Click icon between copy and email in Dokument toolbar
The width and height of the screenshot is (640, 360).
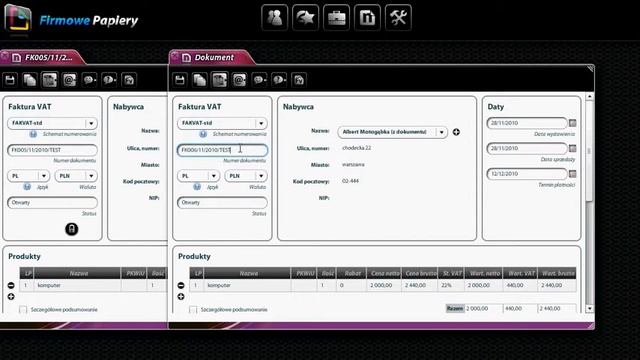coord(220,80)
